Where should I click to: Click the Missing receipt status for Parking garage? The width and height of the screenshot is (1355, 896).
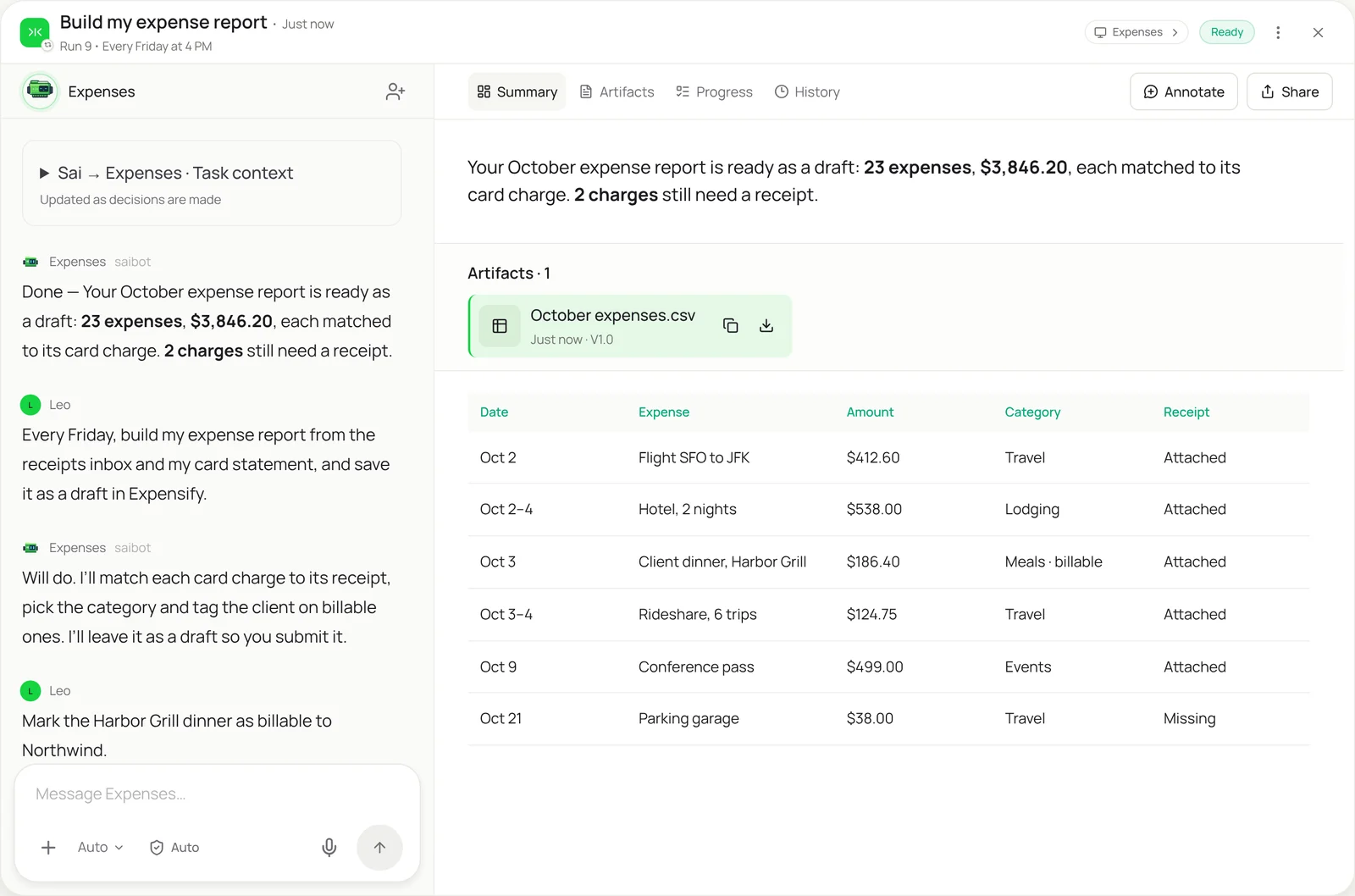(1189, 719)
